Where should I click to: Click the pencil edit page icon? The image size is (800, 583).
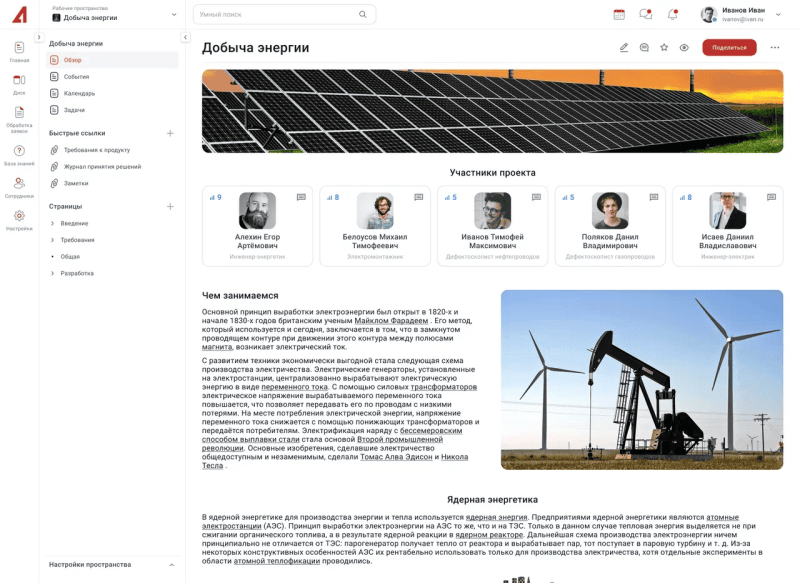[x=624, y=47]
